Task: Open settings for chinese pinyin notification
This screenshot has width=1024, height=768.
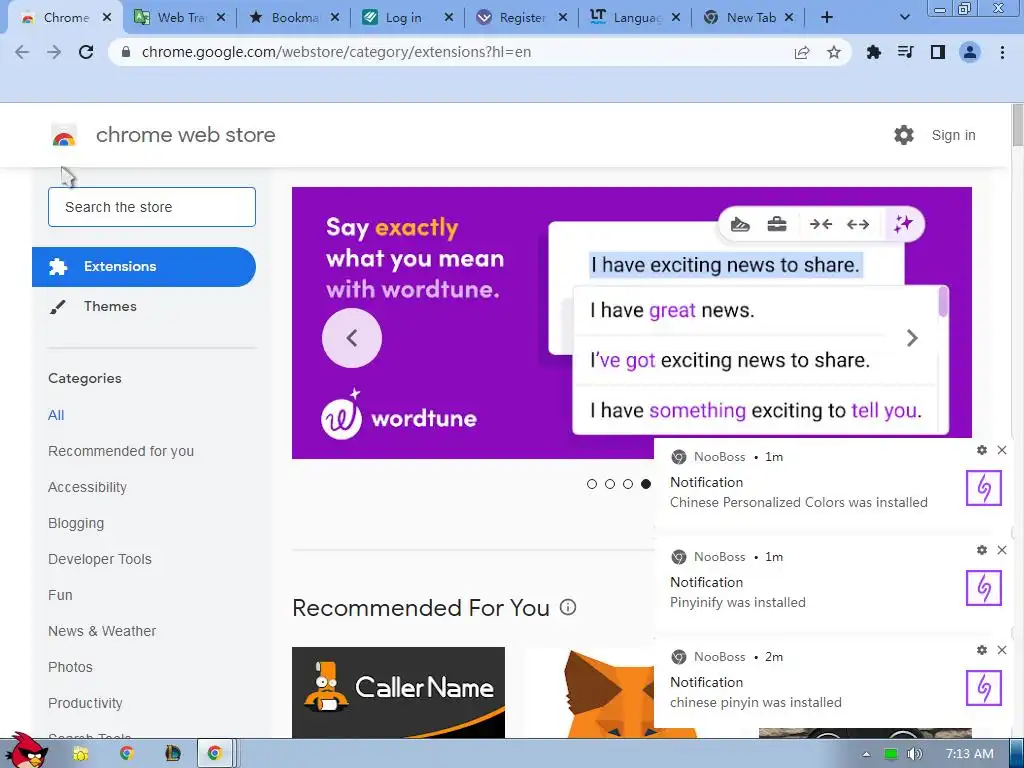Action: point(982,650)
